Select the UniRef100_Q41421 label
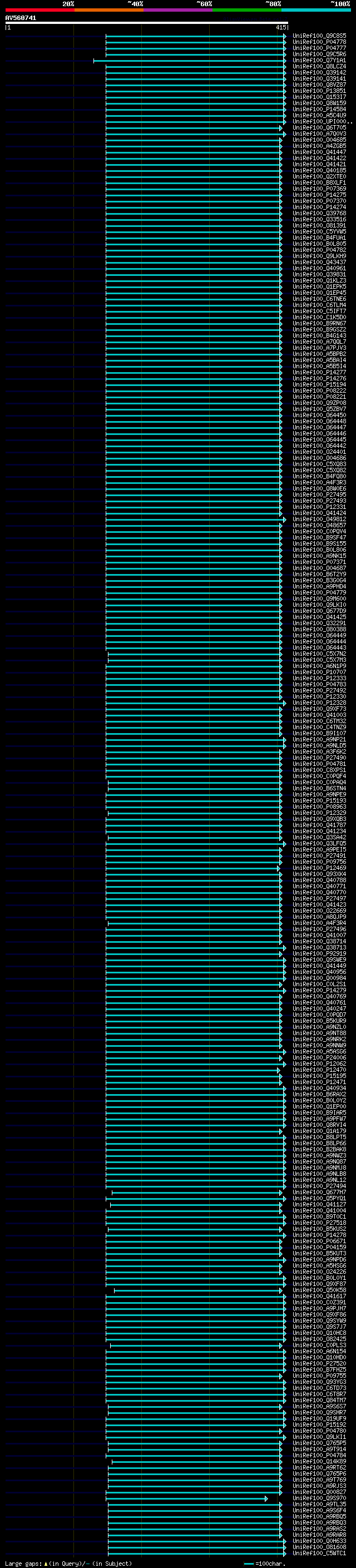The width and height of the screenshot is (356, 1568). pos(319,164)
